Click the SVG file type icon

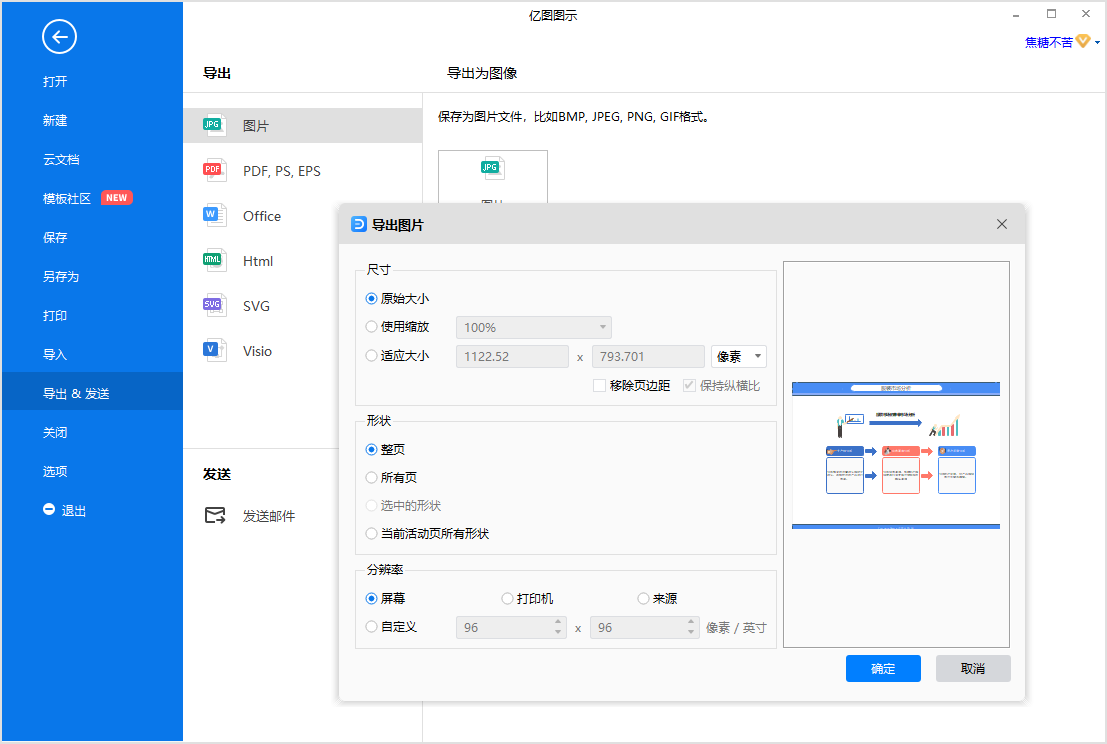(214, 306)
